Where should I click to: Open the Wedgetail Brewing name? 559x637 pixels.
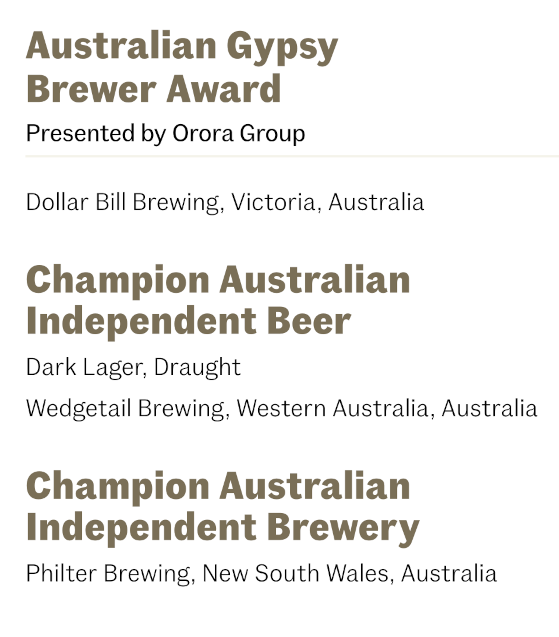click(125, 408)
